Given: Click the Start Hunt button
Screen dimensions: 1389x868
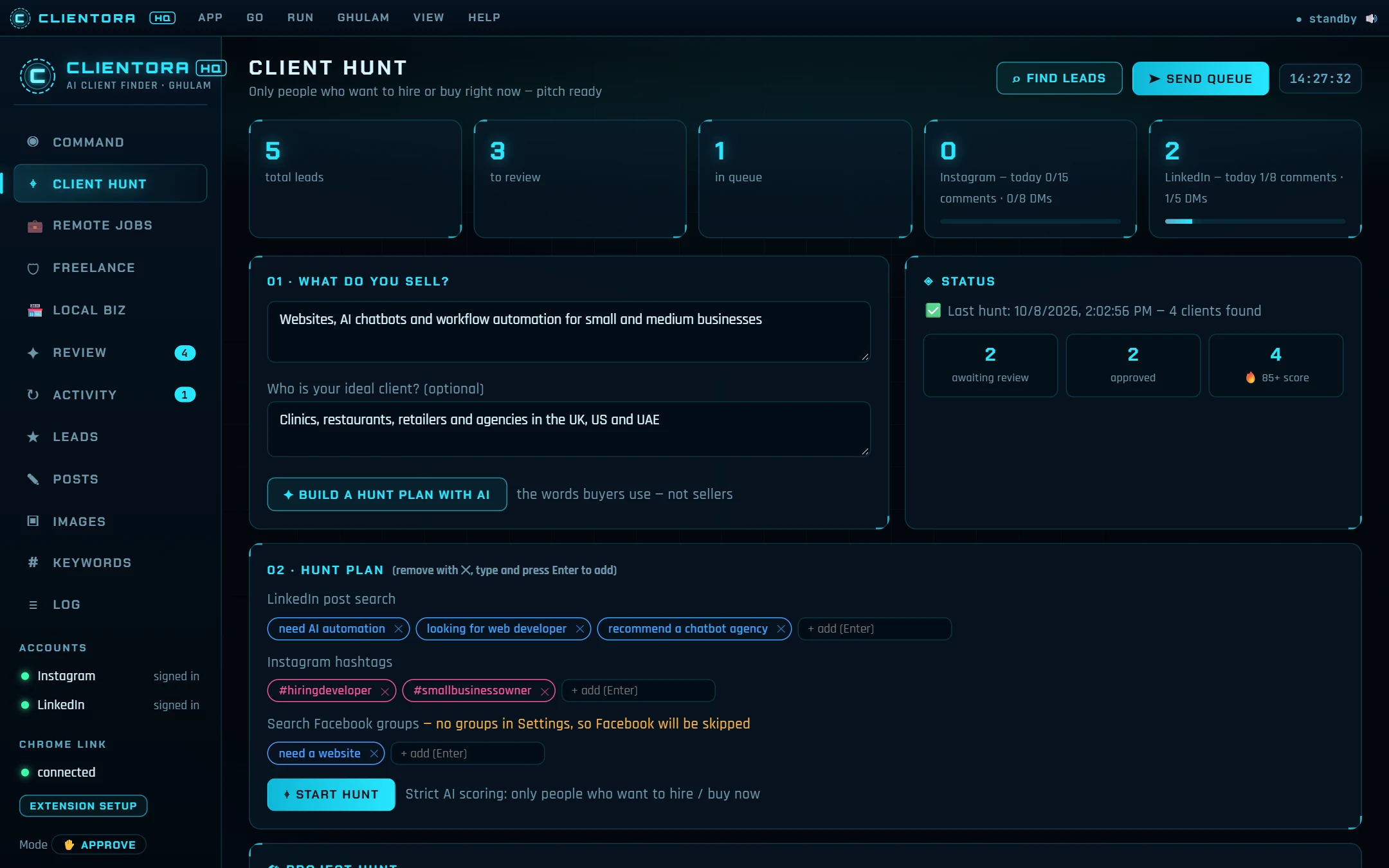Looking at the screenshot, I should [x=331, y=795].
